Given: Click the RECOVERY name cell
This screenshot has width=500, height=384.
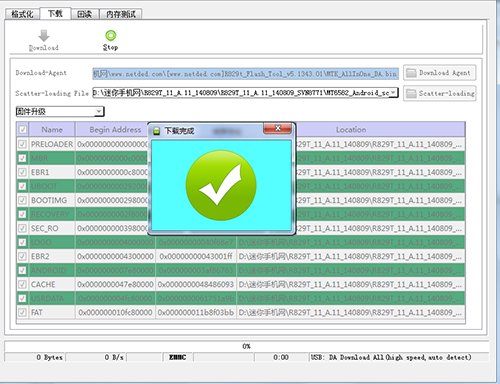Looking at the screenshot, I should click(x=52, y=214).
